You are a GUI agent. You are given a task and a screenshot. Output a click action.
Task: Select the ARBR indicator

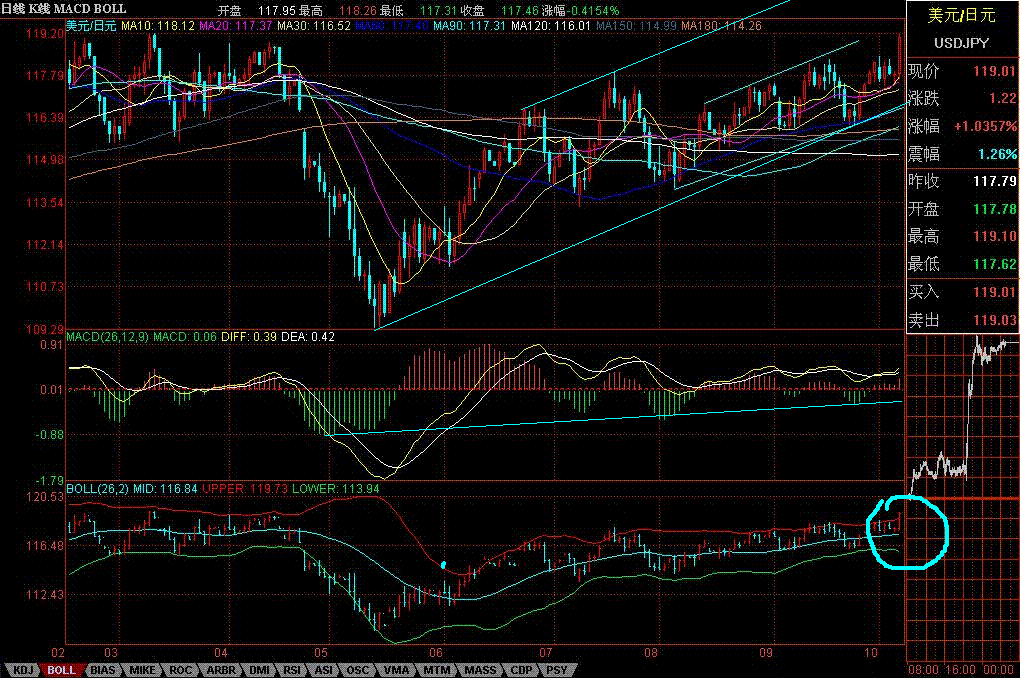[222, 670]
